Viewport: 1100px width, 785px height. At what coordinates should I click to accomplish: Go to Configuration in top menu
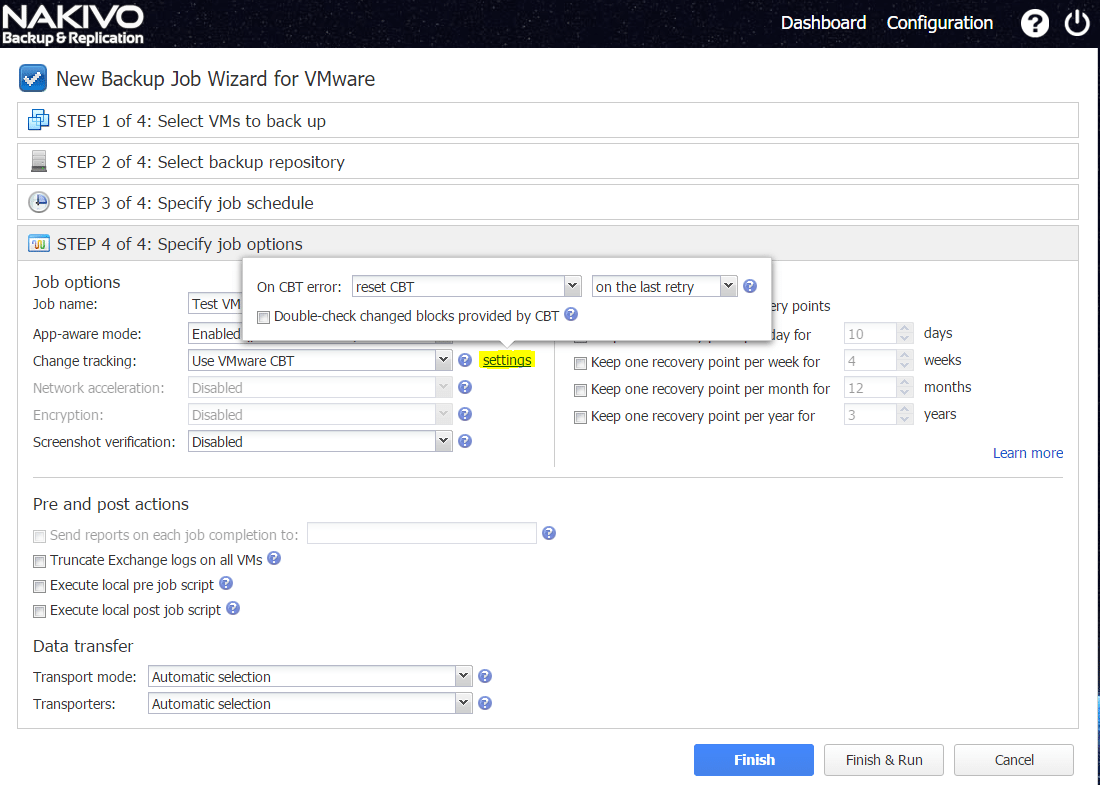point(940,23)
